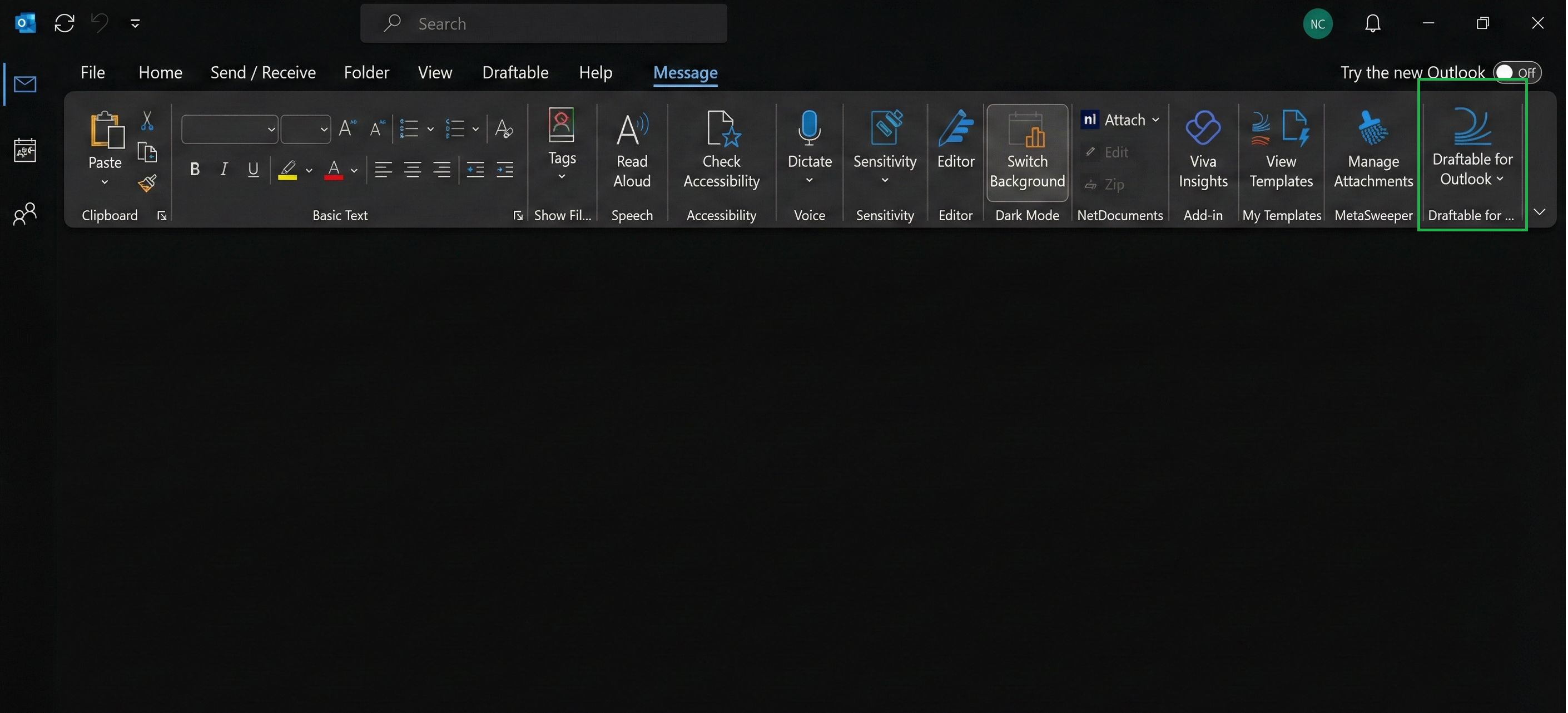
Task: Open the font color picker
Action: pos(356,170)
